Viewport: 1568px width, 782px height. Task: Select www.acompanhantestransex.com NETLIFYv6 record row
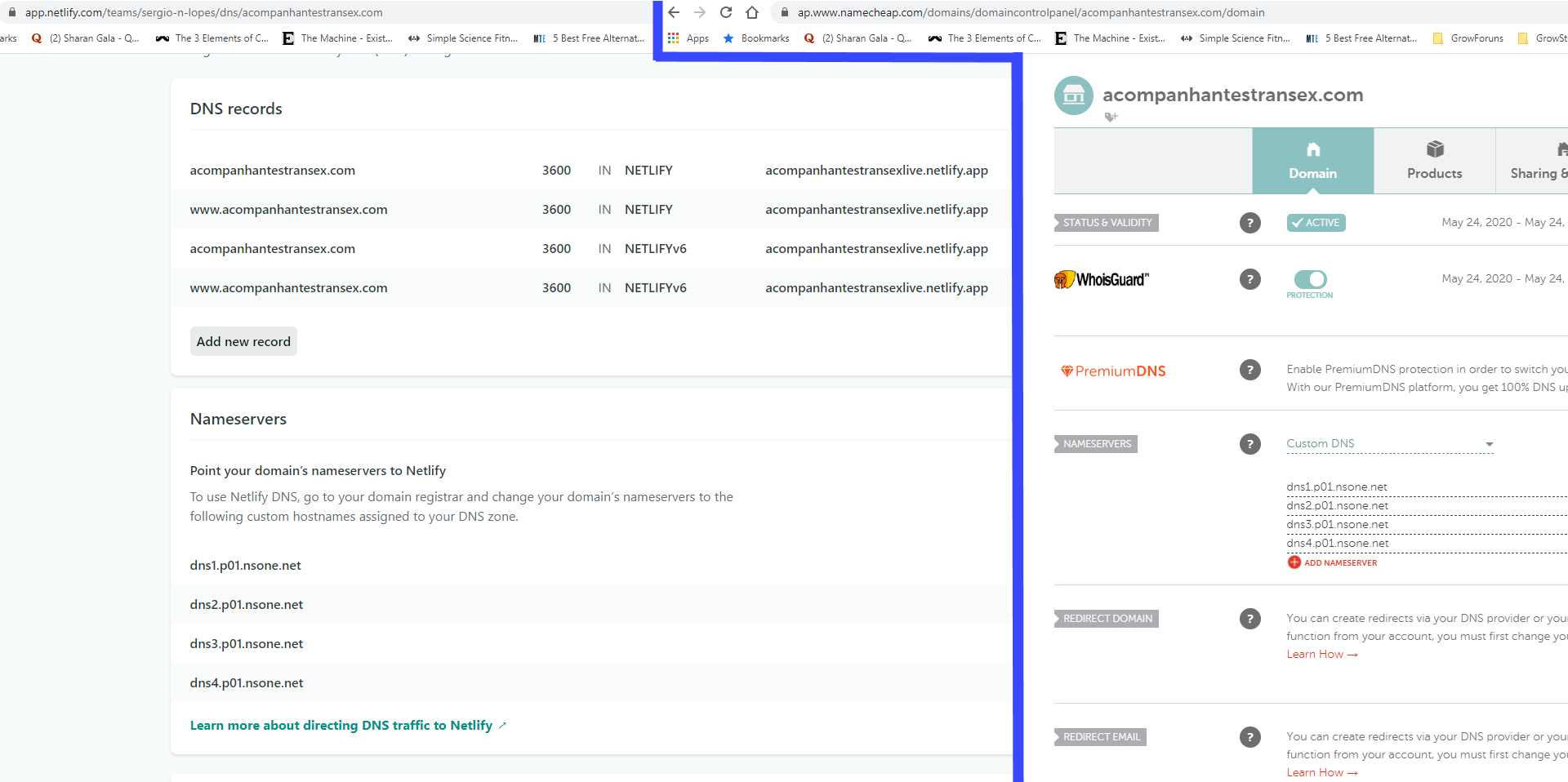(x=590, y=288)
